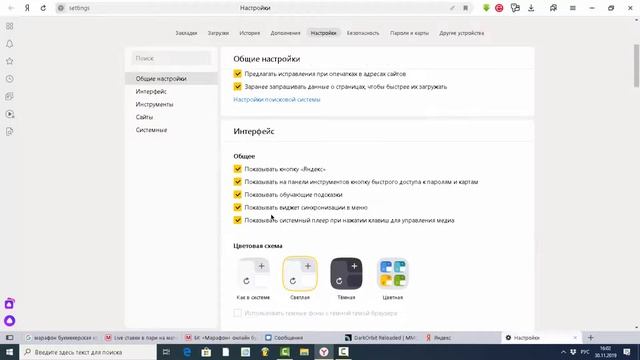This screenshot has width=640, height=360.
Task: Open collections icon in sidebar
Action: pos(9,96)
